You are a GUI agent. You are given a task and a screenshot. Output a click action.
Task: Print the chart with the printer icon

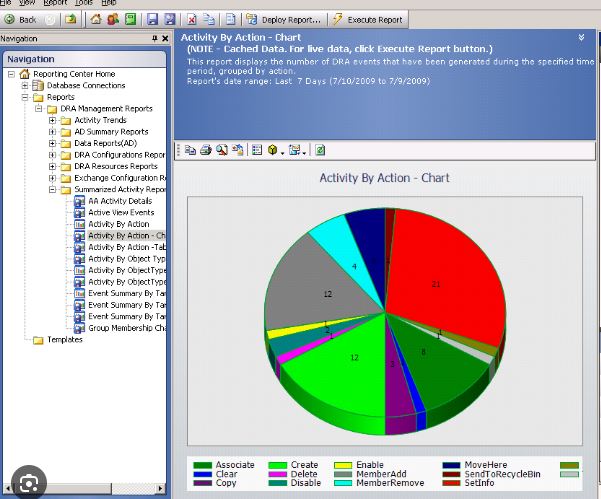point(206,150)
